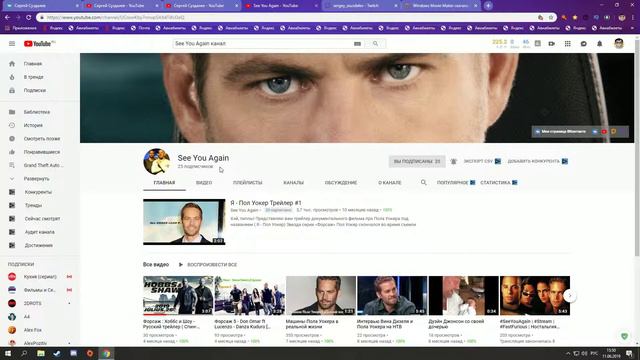640x360 pixels.
Task: Open Аудит канала in the sidebar
Action: pos(40,232)
